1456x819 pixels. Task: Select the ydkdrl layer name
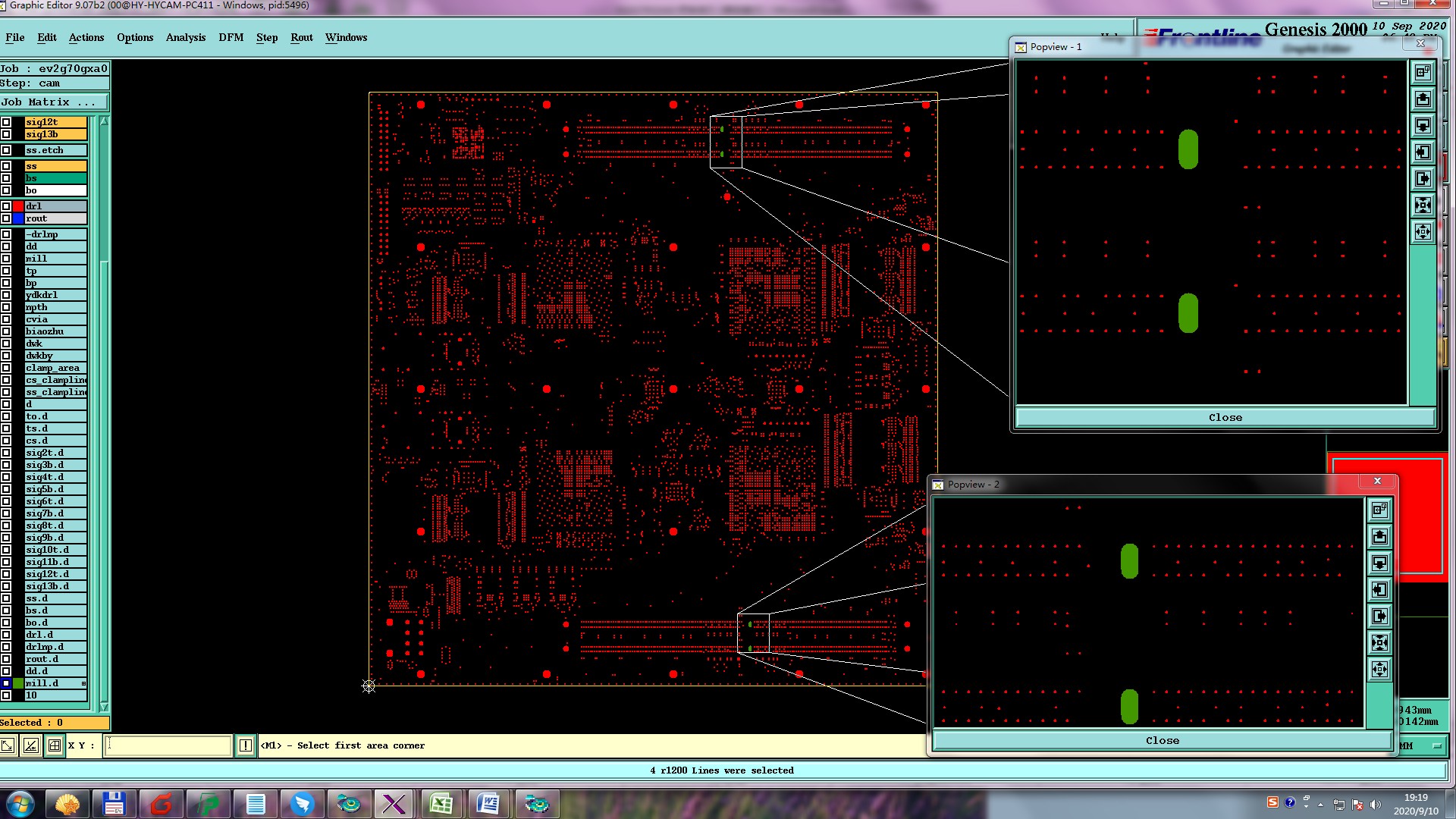(x=55, y=295)
